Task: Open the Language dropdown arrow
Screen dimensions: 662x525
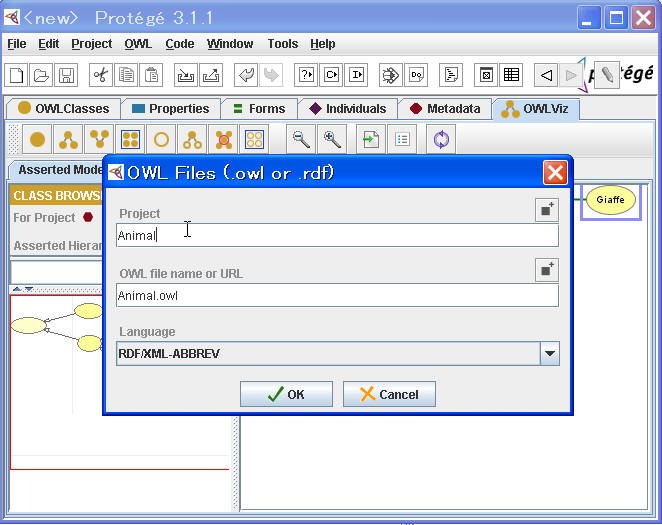Action: point(550,354)
